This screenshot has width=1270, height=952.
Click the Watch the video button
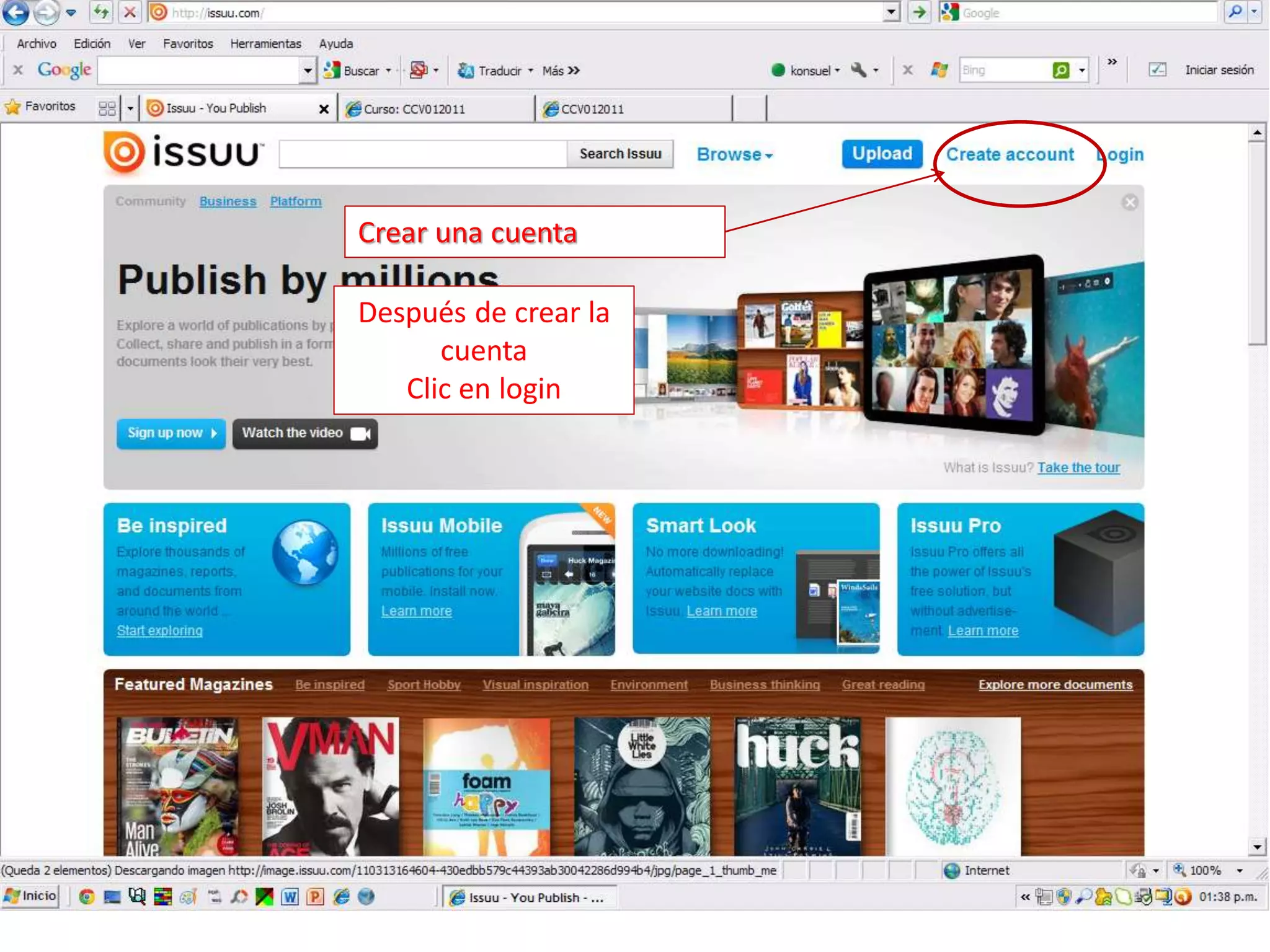click(x=304, y=433)
